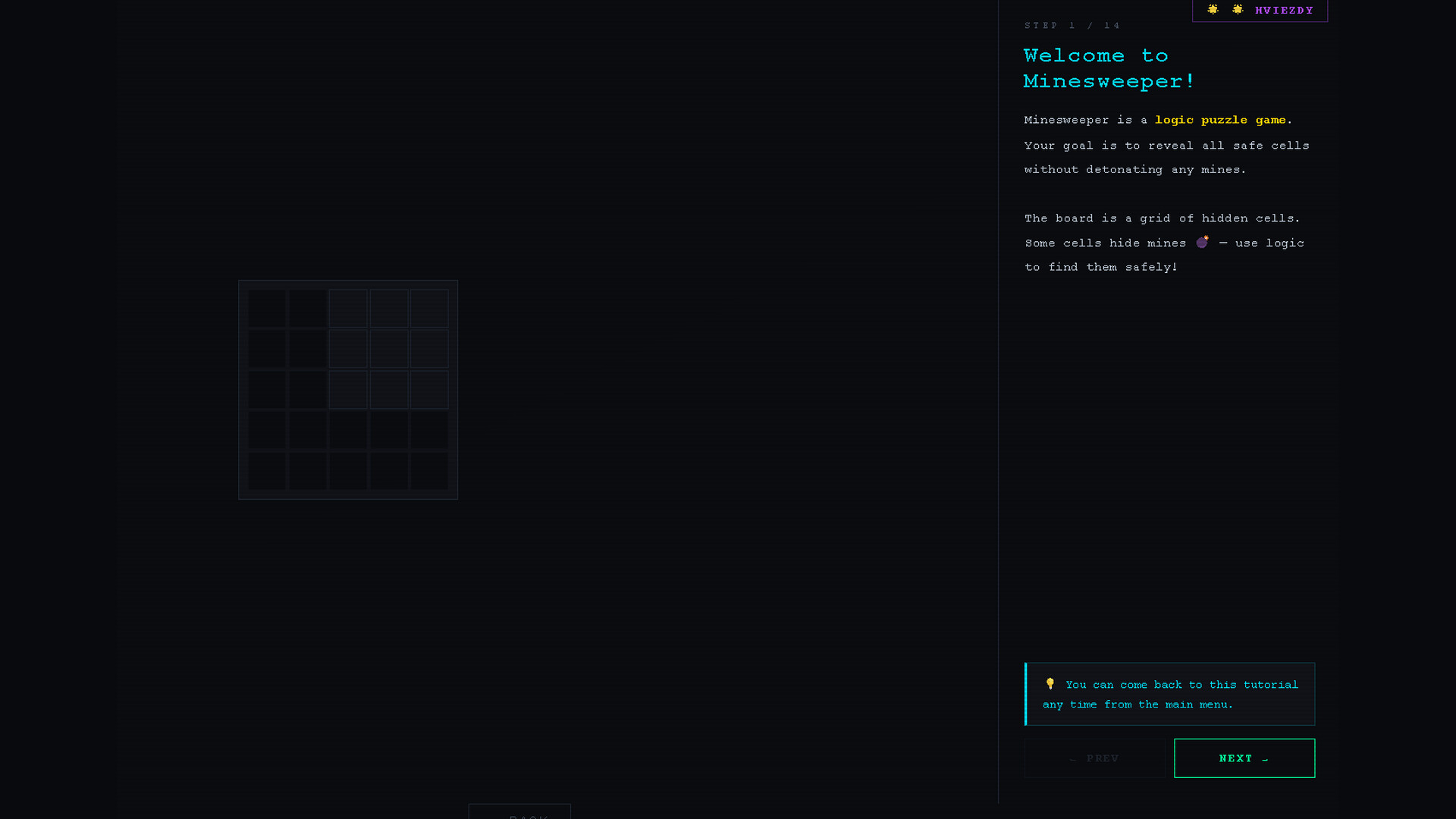Reveal the top-right cell of the grid

coord(429,309)
